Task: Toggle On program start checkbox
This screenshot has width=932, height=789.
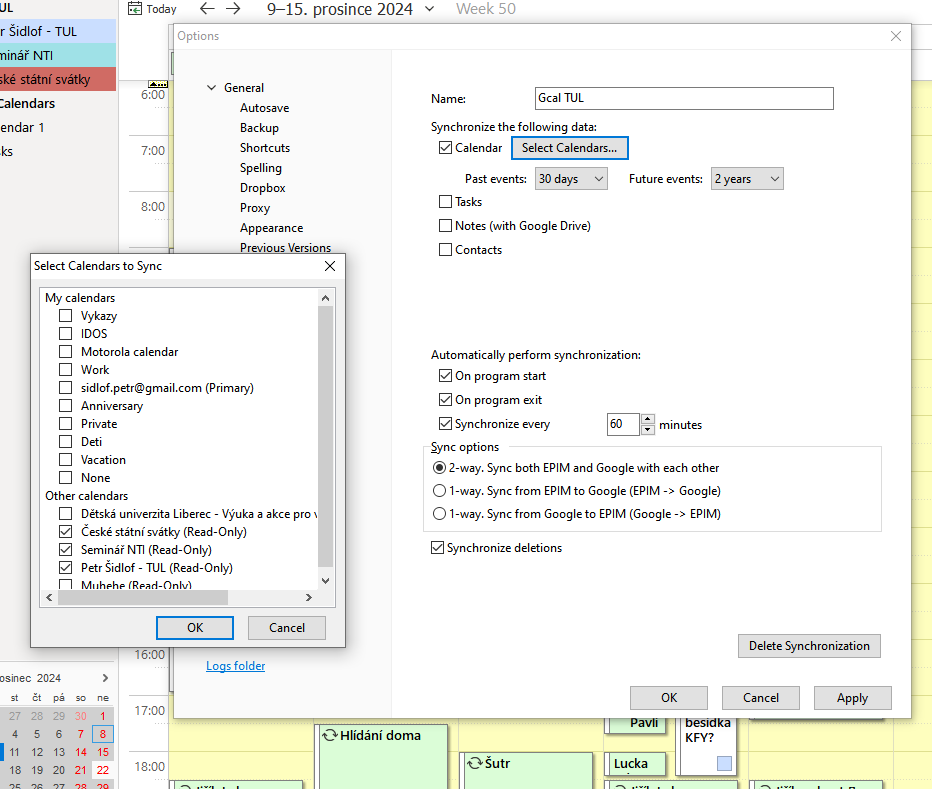Action: [445, 376]
